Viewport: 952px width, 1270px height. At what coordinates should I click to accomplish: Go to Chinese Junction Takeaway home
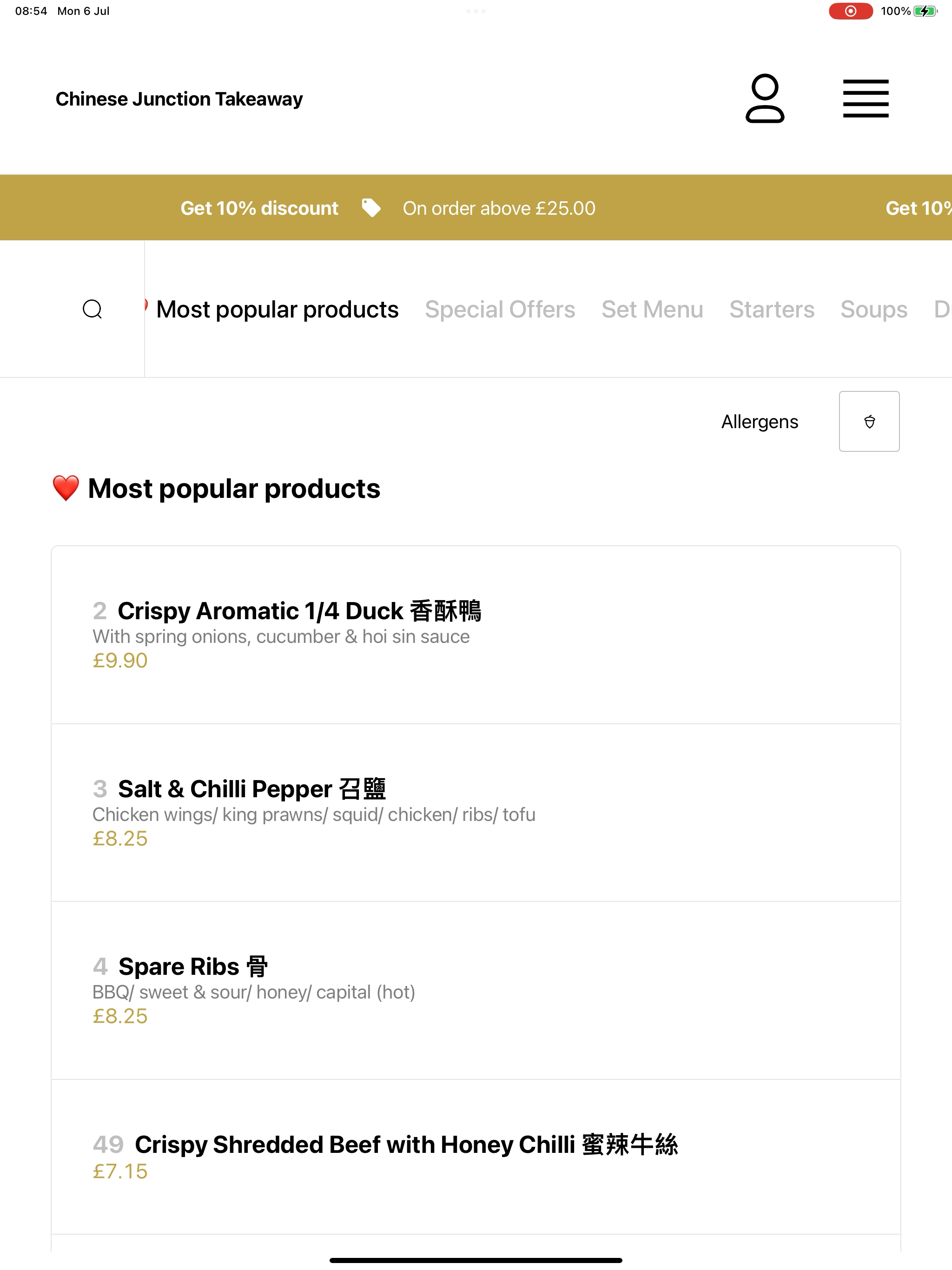pyautogui.click(x=179, y=99)
